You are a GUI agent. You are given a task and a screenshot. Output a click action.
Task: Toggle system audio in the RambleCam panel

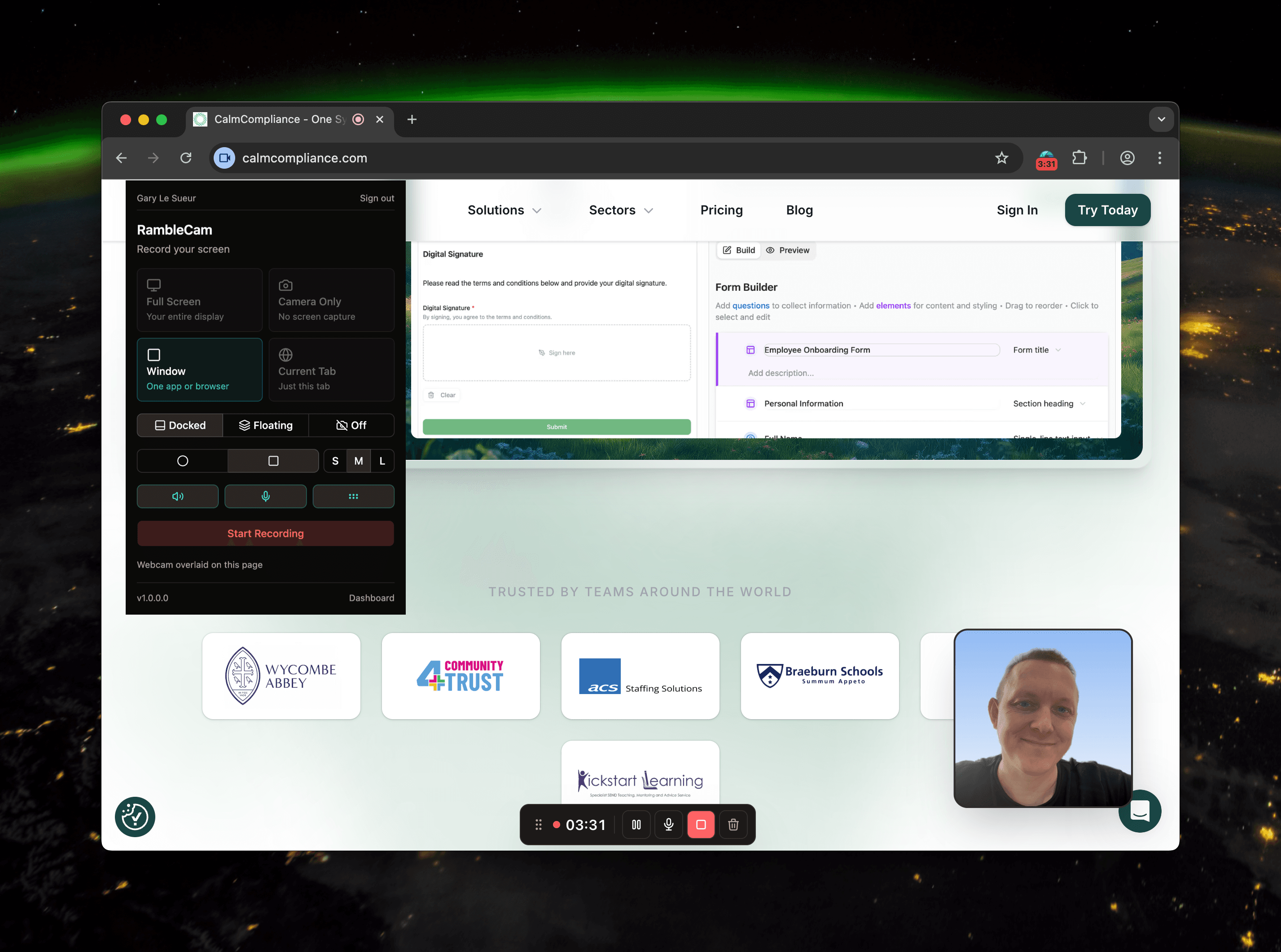178,496
